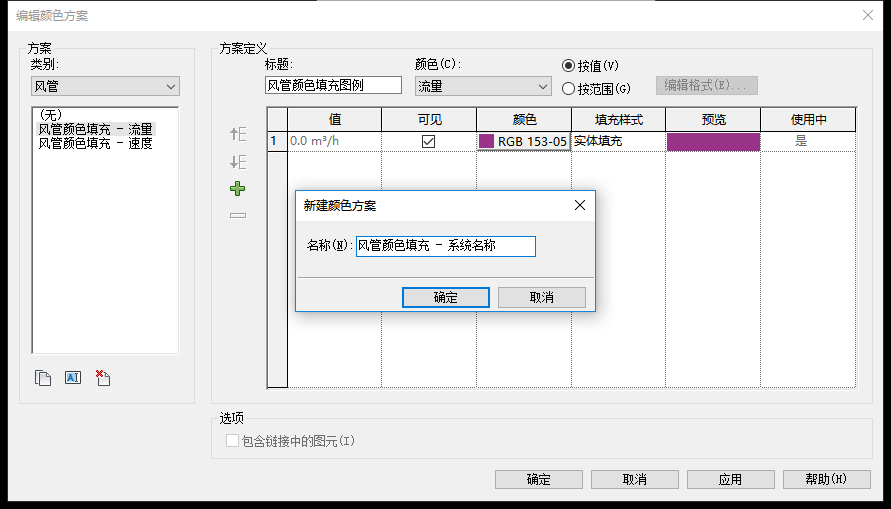
Task: Click the move row down icon
Action: [238, 162]
